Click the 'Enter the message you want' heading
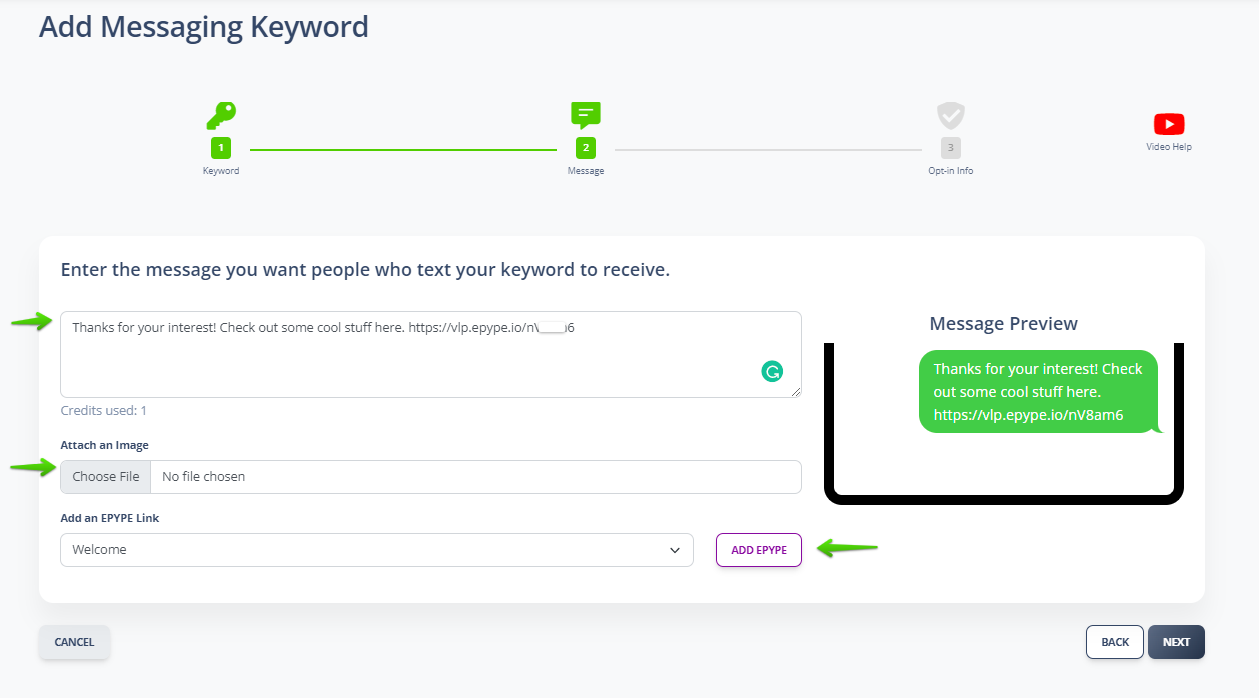The image size is (1259, 698). (x=365, y=270)
